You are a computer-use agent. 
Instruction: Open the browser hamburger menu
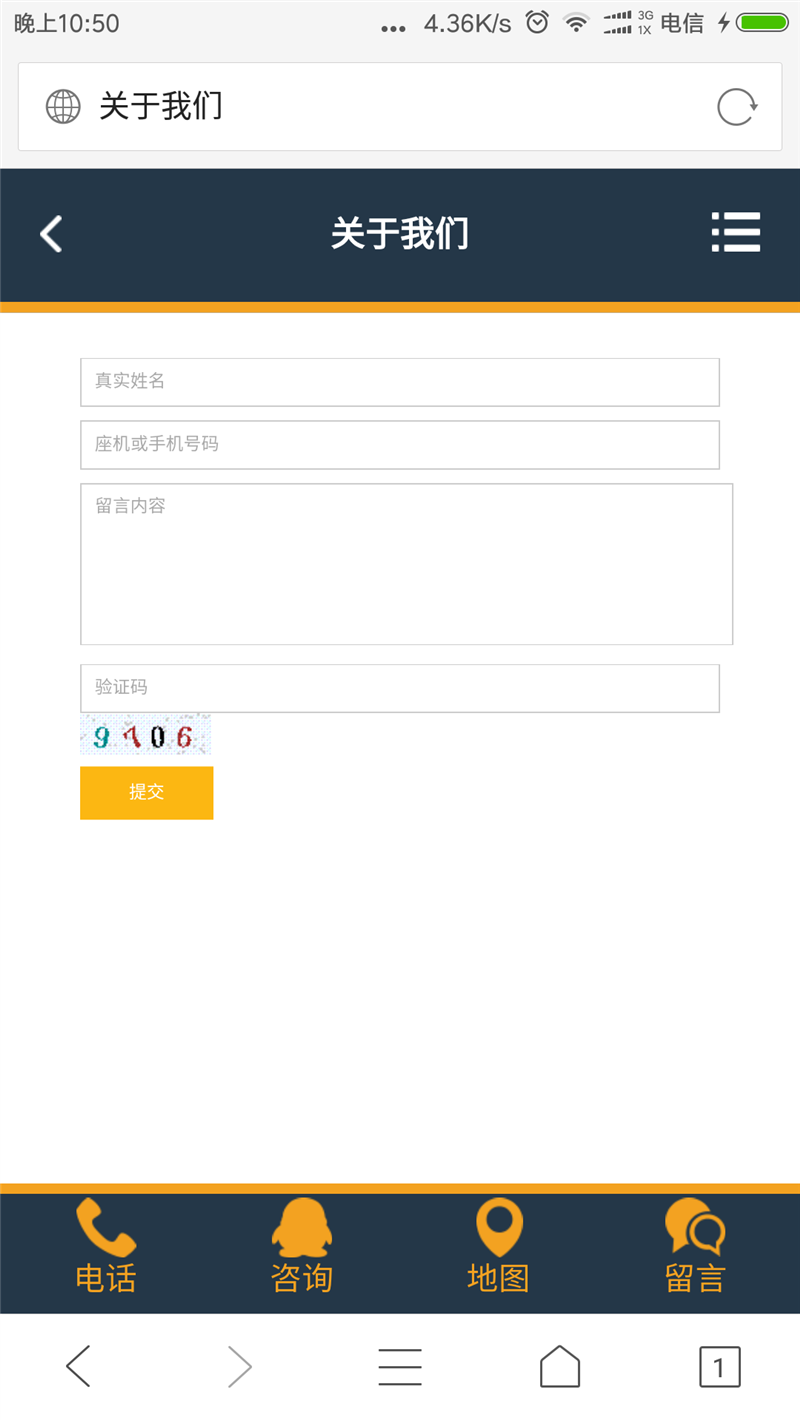coord(400,1366)
